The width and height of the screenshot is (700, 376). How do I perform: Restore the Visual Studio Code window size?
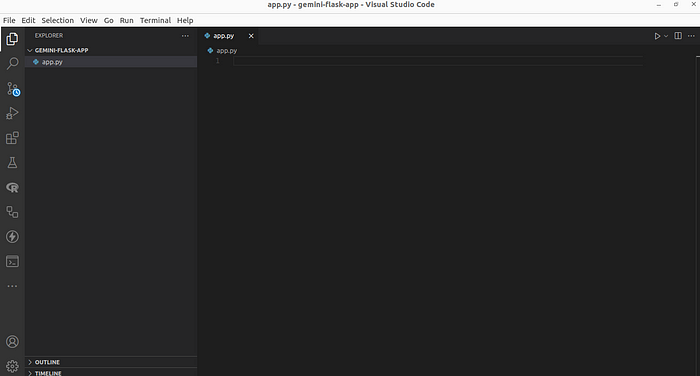coord(676,4)
